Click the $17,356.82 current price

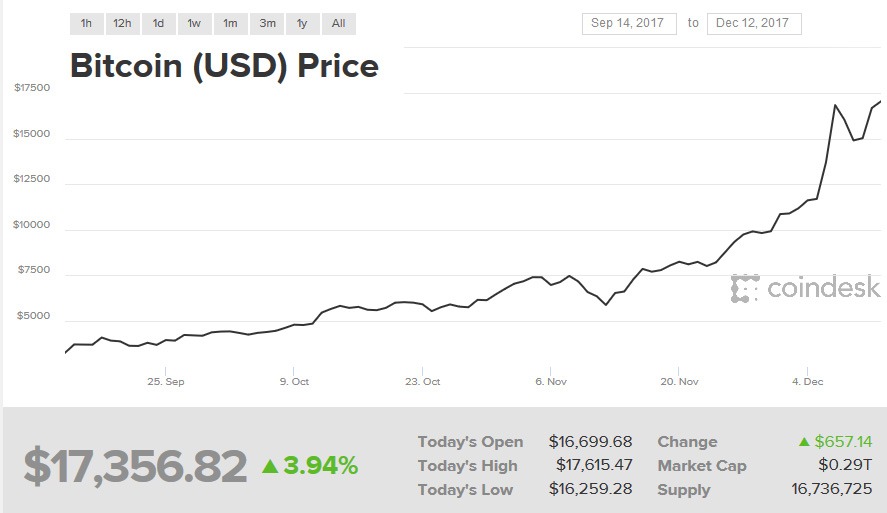135,466
